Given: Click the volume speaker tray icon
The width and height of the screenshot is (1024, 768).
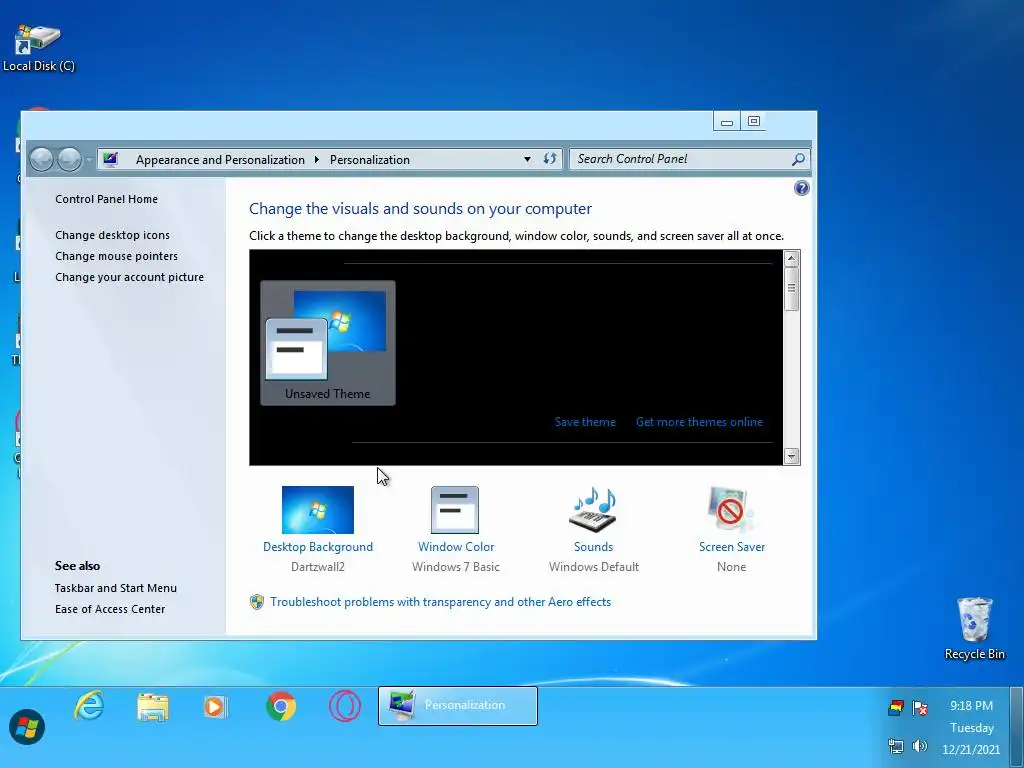Looking at the screenshot, I should click(x=920, y=746).
